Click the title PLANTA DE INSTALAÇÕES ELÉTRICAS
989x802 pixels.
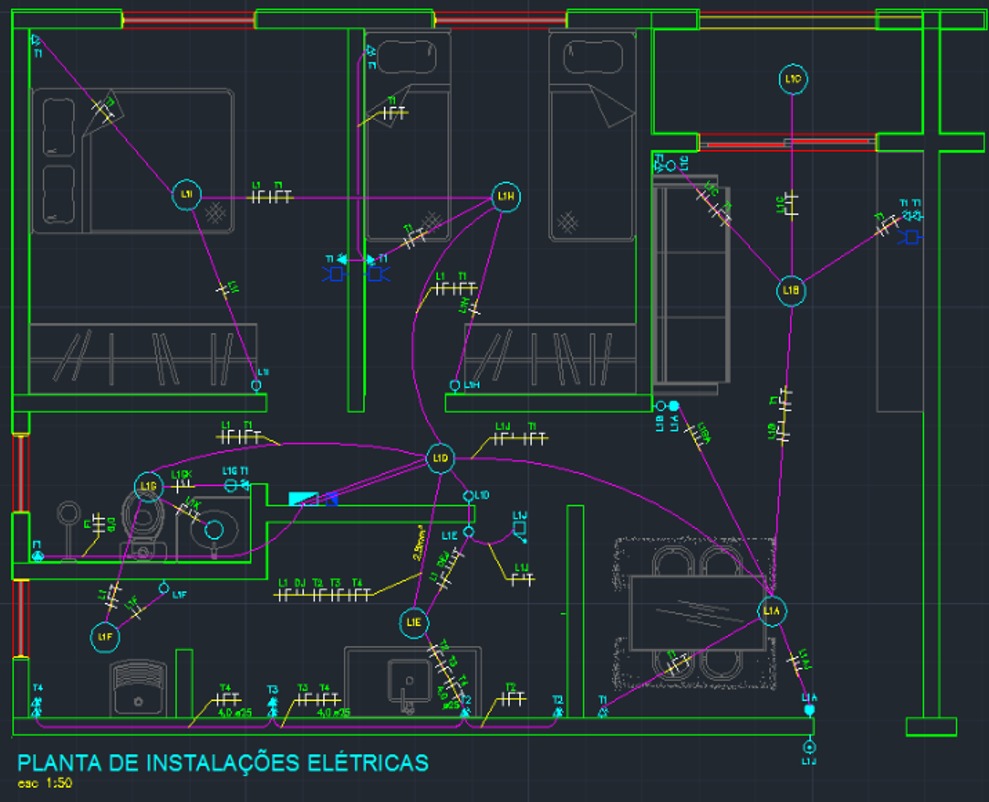223,763
